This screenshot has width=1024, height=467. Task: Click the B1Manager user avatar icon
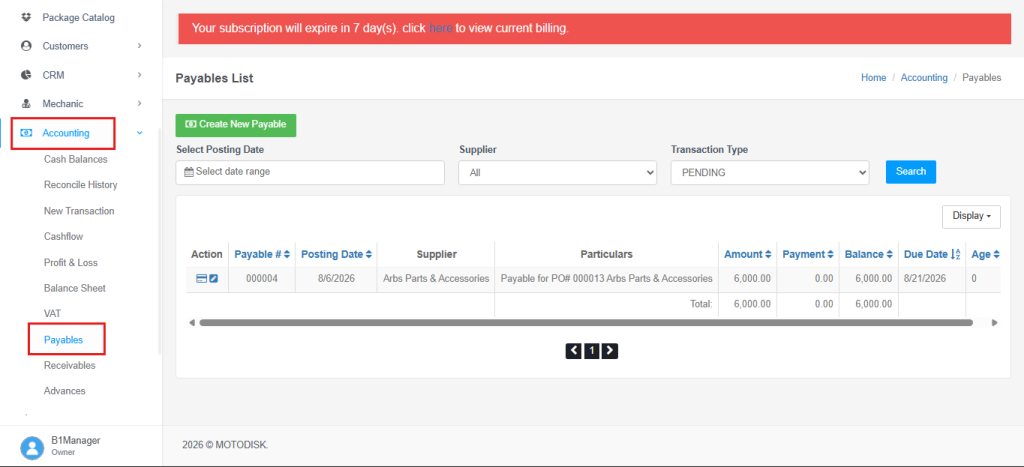coord(32,447)
